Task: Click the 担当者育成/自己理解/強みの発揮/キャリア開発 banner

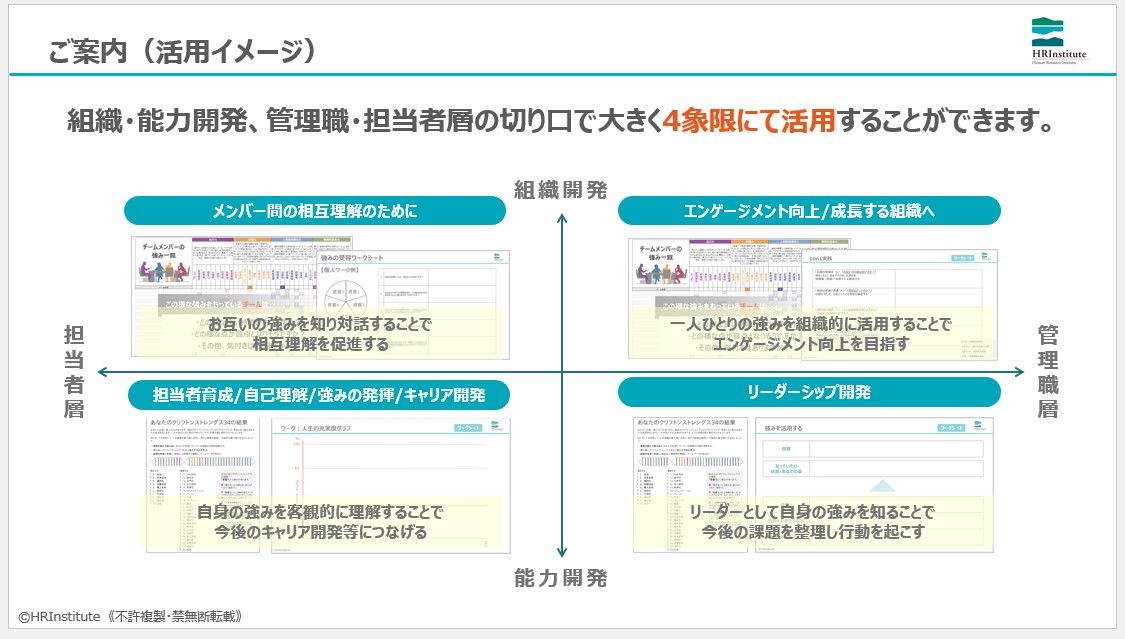Action: click(319, 394)
